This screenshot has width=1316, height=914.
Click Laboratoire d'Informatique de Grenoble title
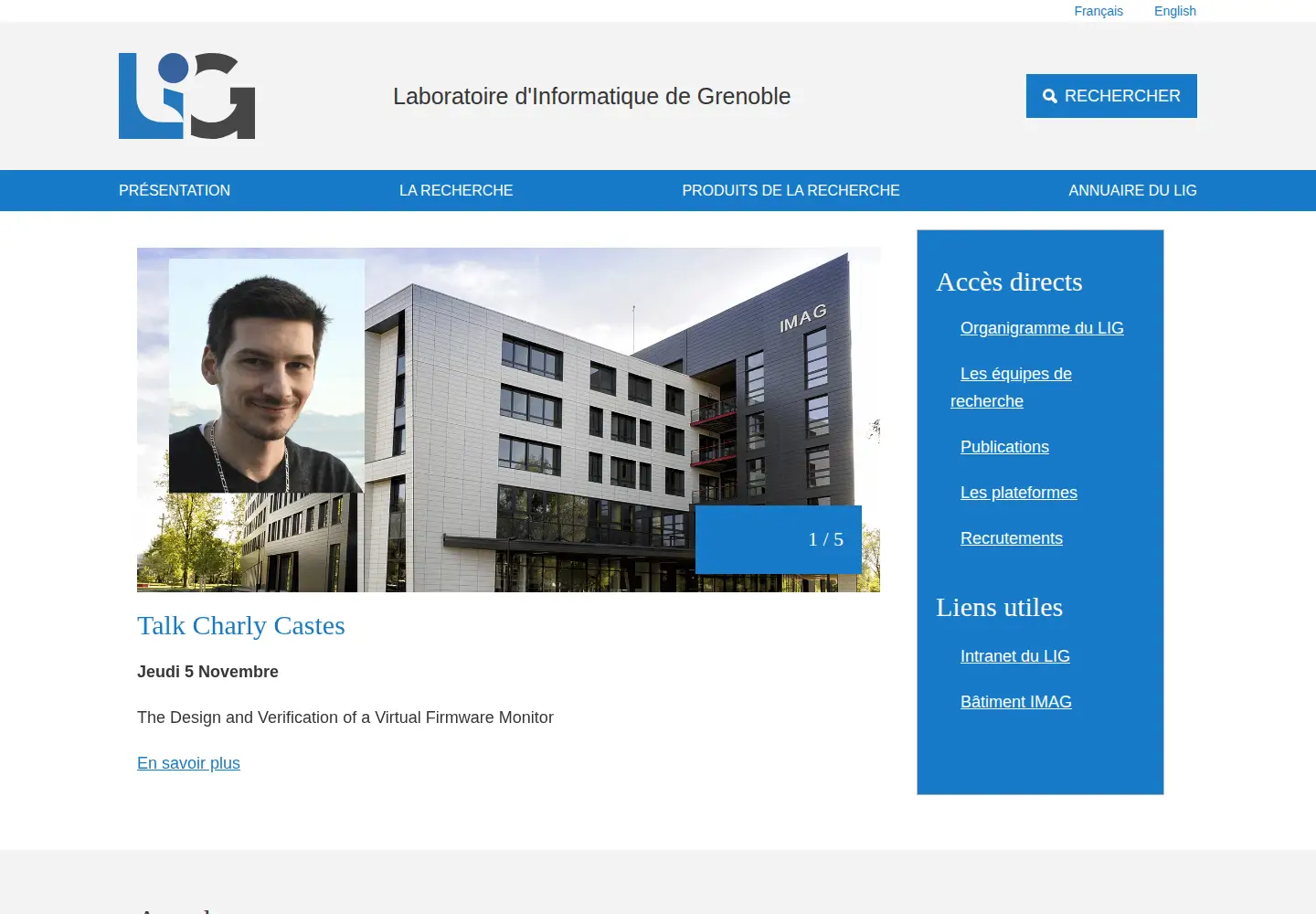[x=591, y=96]
